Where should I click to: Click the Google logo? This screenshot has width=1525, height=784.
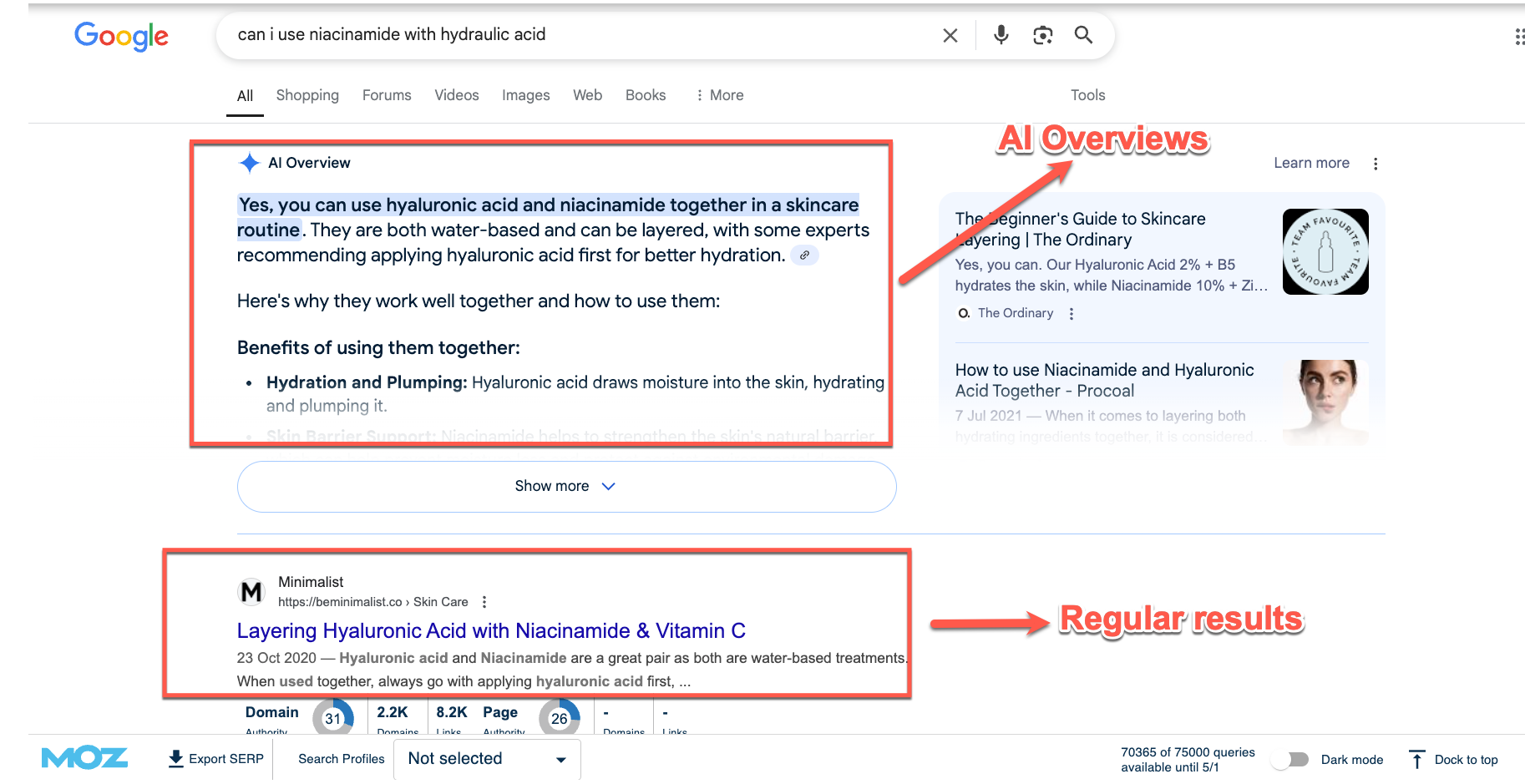click(121, 35)
